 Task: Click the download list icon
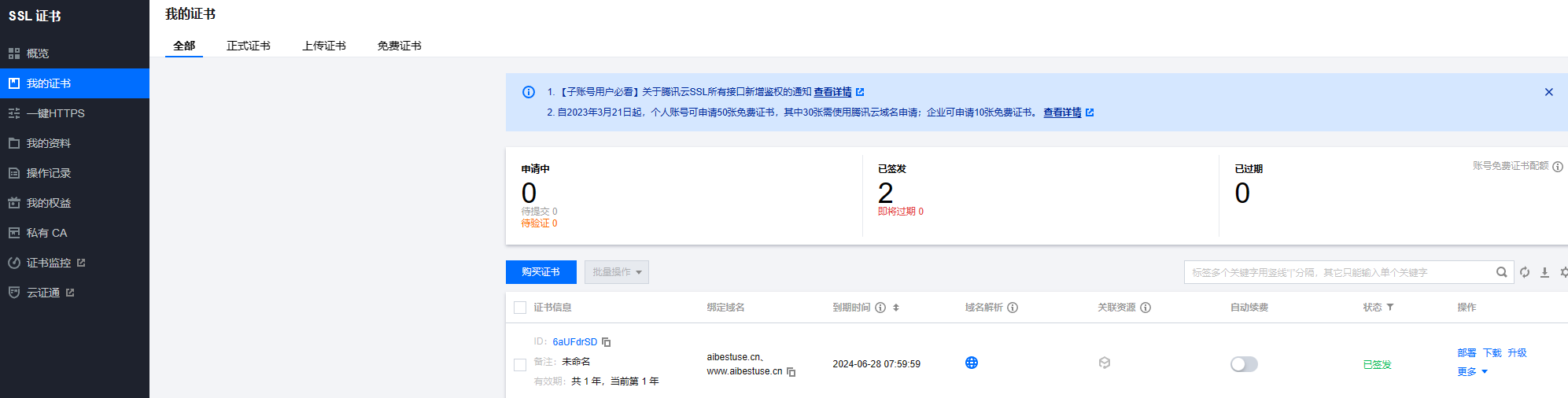coord(1544,272)
